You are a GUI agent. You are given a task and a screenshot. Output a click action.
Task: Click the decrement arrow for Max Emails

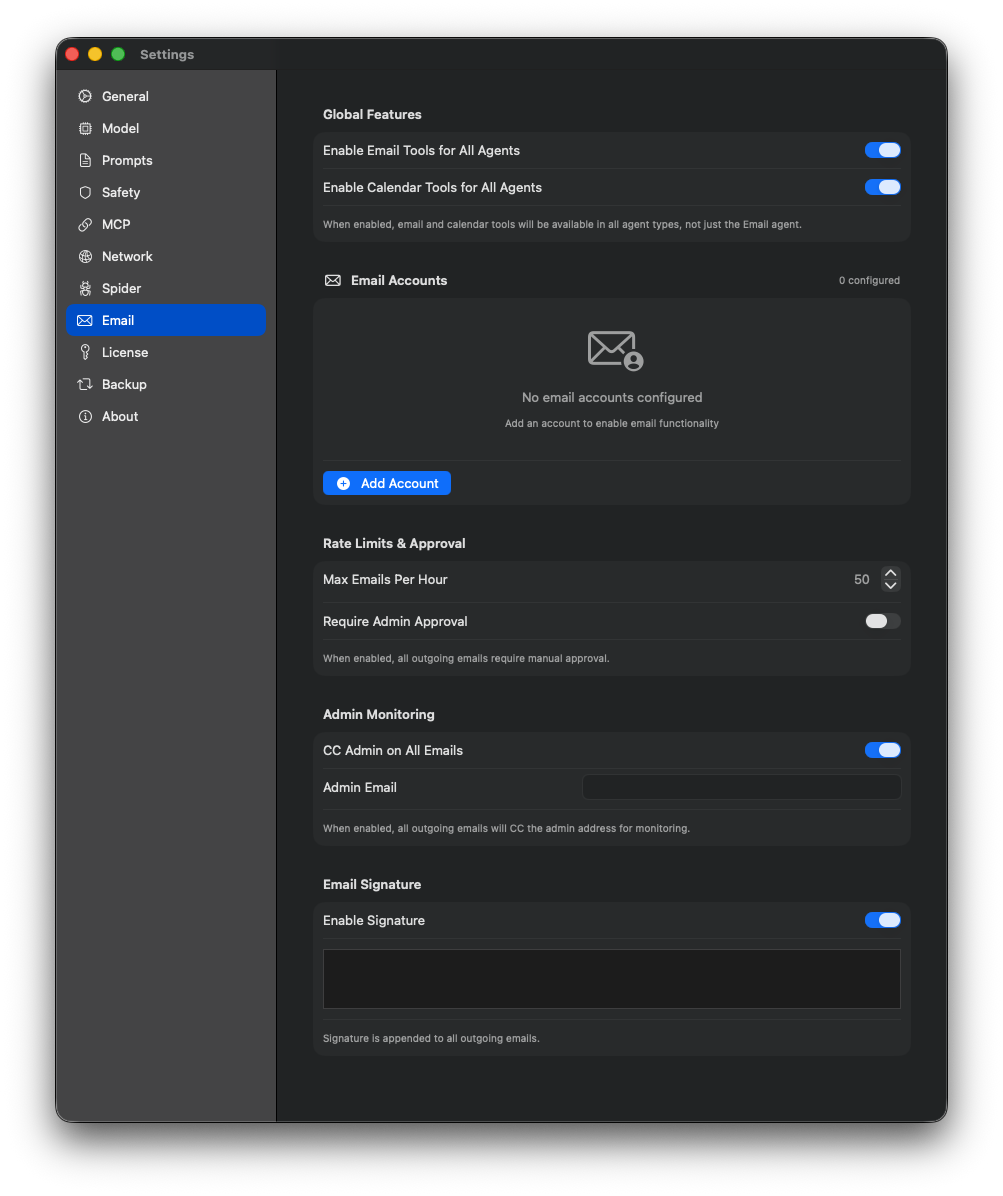click(x=889, y=585)
